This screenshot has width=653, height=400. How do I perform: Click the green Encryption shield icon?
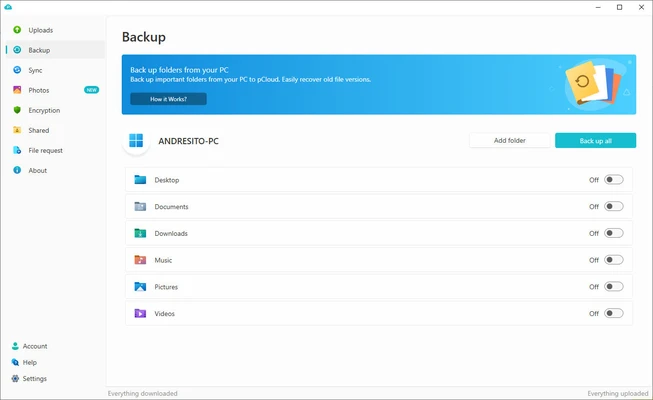(17, 110)
